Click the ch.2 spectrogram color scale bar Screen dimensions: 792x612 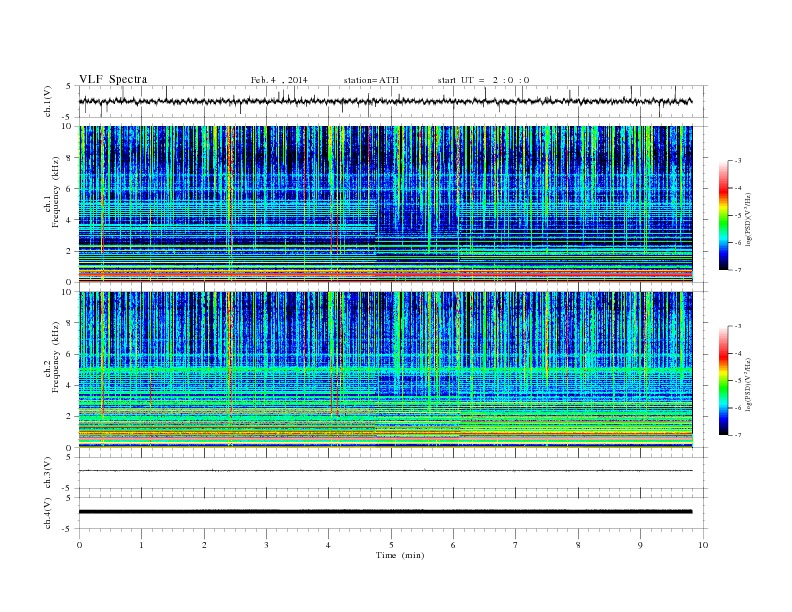click(723, 380)
